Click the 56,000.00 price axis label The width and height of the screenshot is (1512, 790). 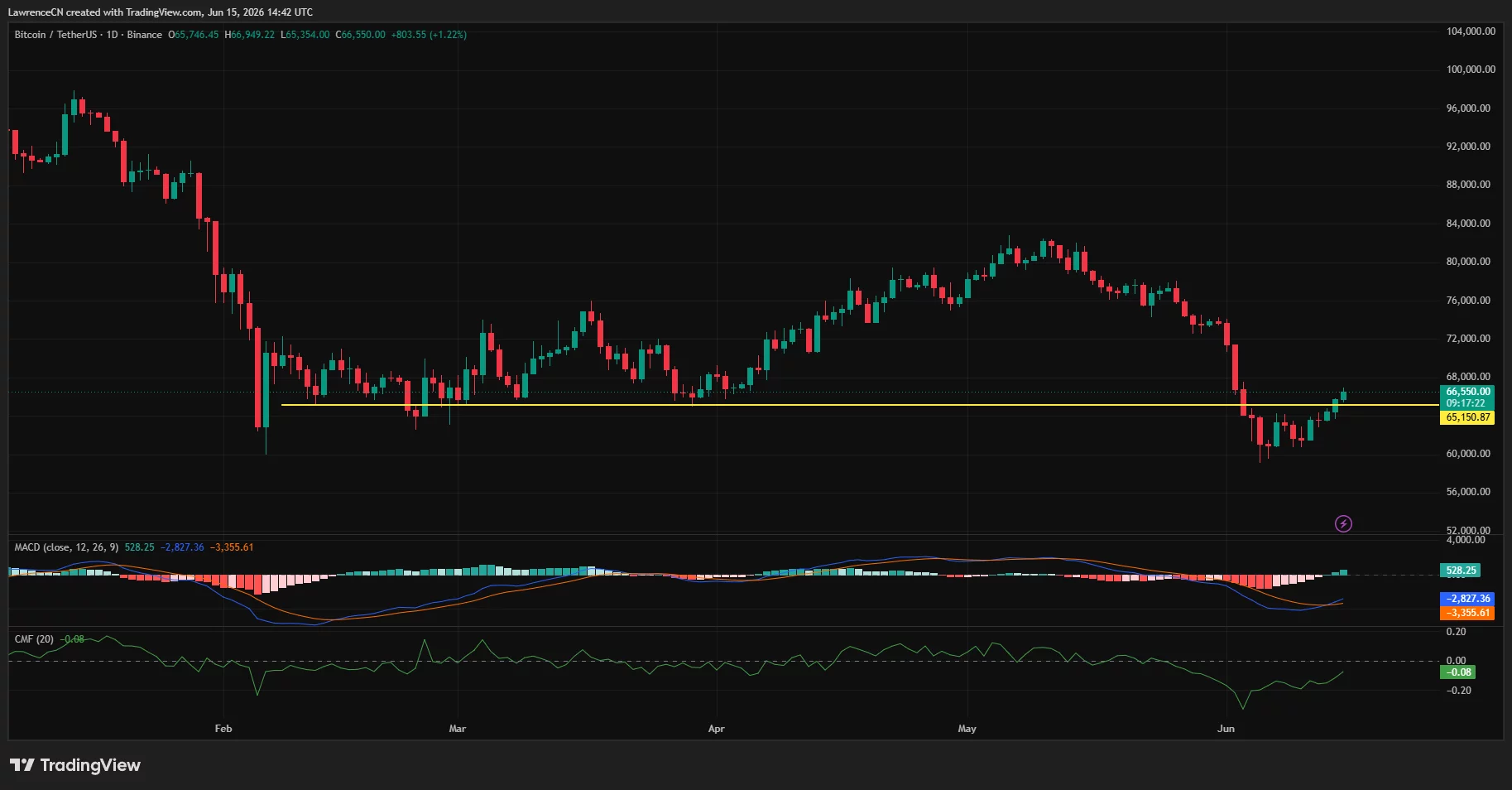[1468, 492]
